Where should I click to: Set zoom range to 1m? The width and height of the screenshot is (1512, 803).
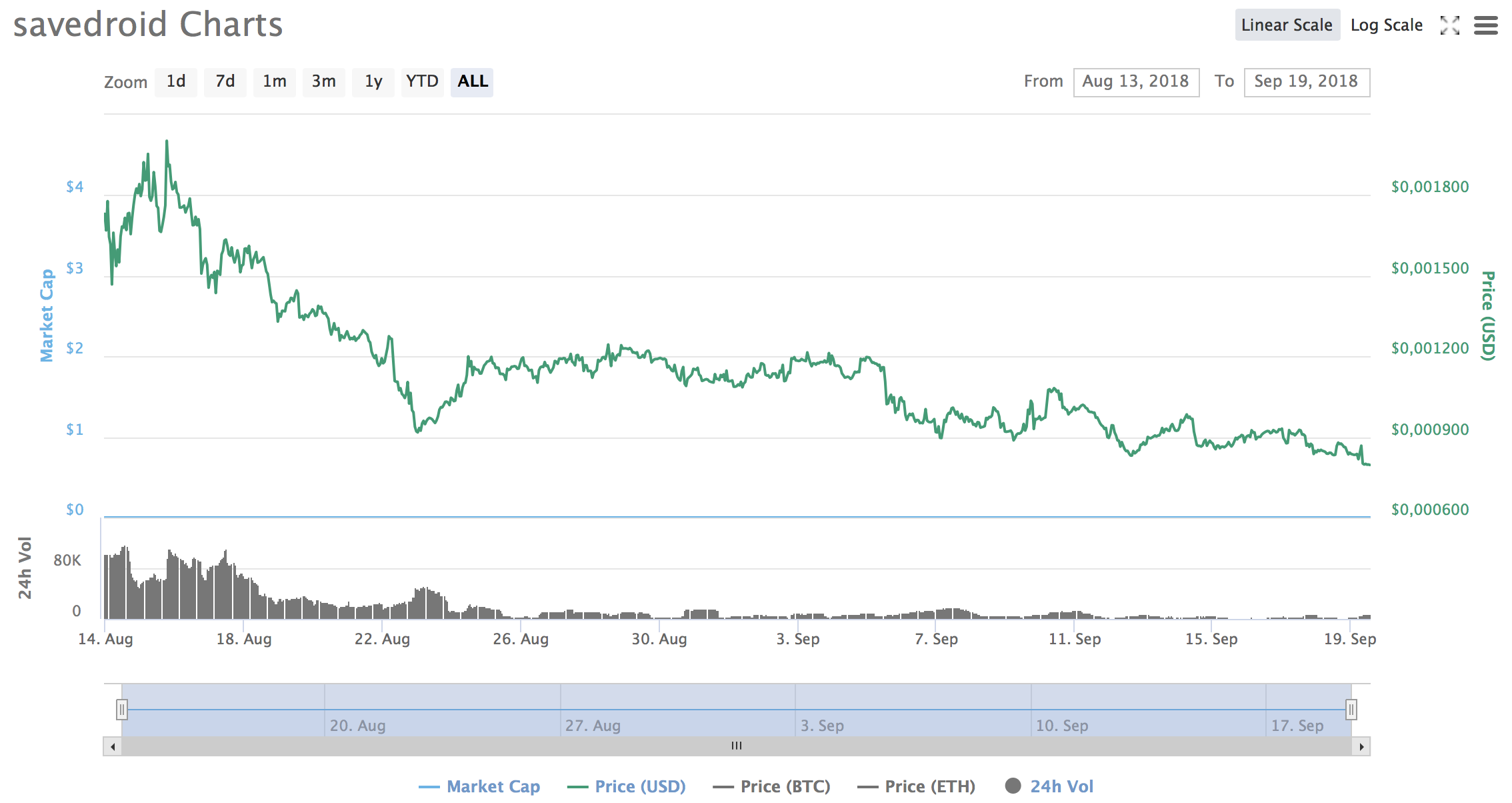pyautogui.click(x=275, y=82)
